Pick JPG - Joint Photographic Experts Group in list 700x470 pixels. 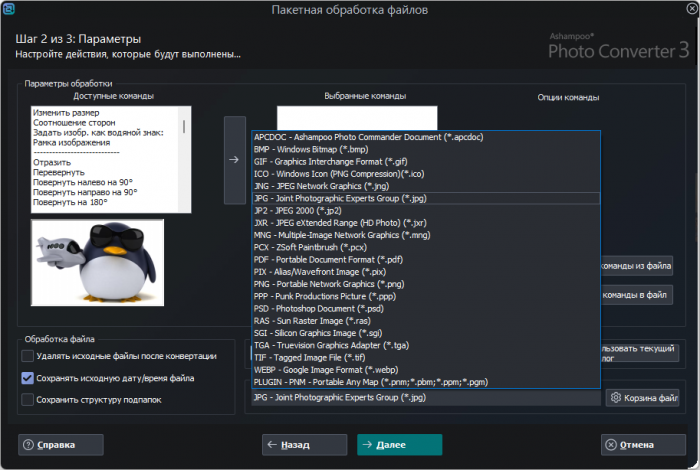click(426, 198)
